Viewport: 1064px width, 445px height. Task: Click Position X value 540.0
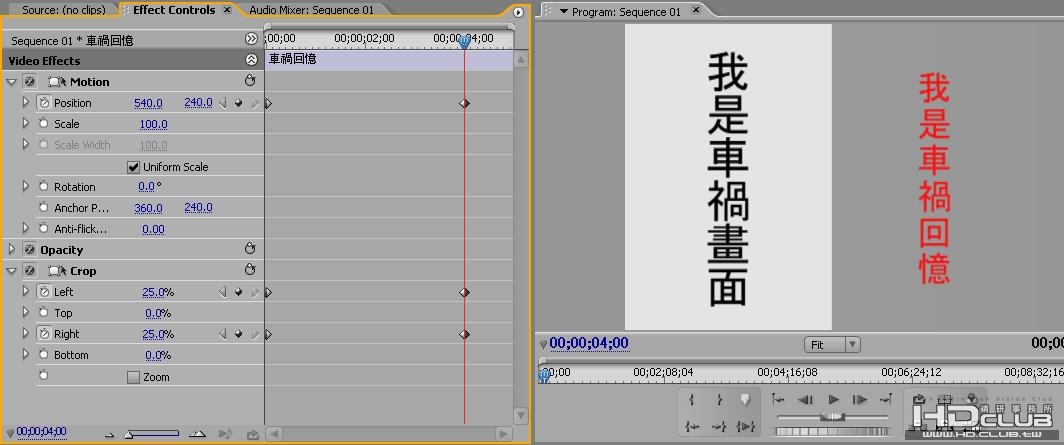pyautogui.click(x=148, y=103)
